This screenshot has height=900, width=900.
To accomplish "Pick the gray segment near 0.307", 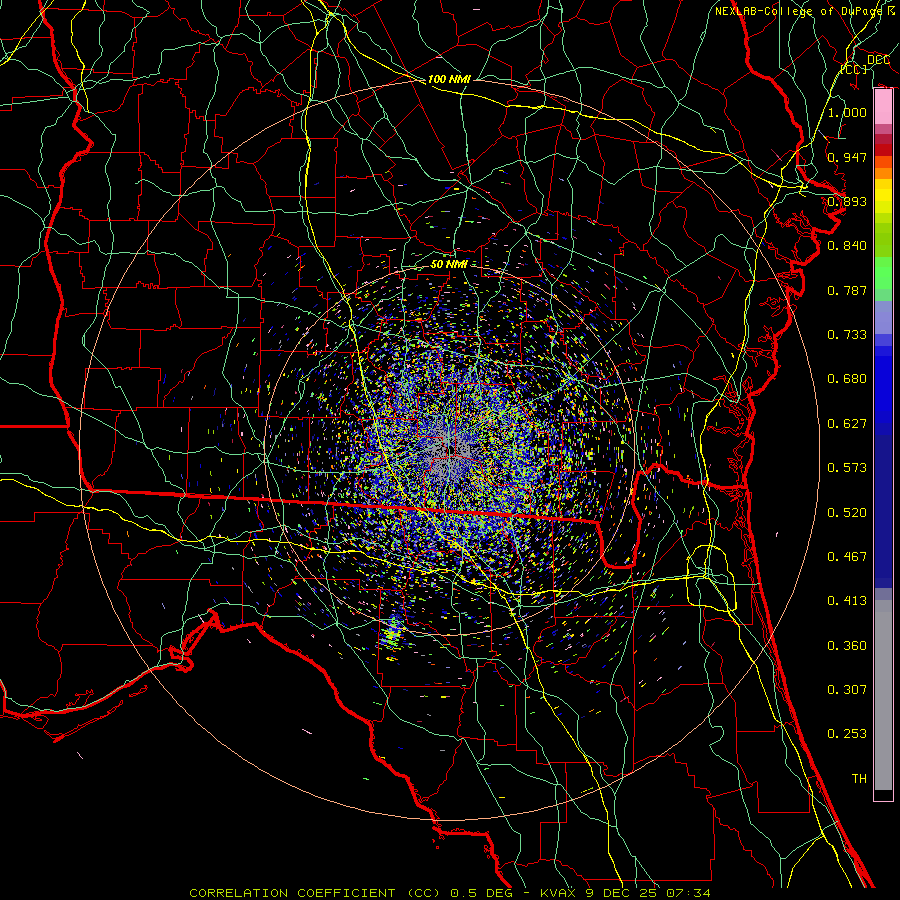I will [x=883, y=695].
